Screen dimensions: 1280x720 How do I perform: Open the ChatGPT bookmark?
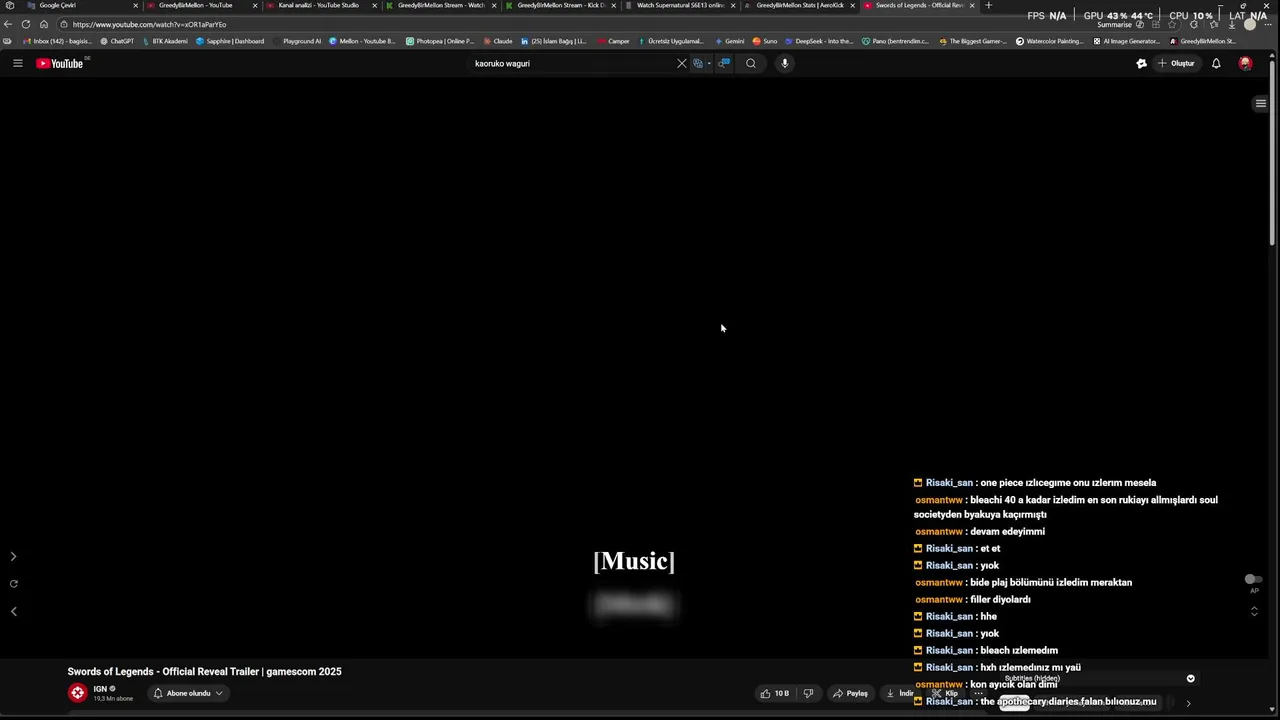click(x=117, y=41)
